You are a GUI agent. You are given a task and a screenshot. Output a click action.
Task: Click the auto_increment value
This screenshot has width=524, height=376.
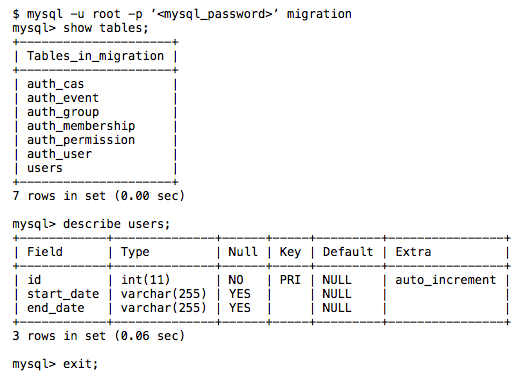446,280
